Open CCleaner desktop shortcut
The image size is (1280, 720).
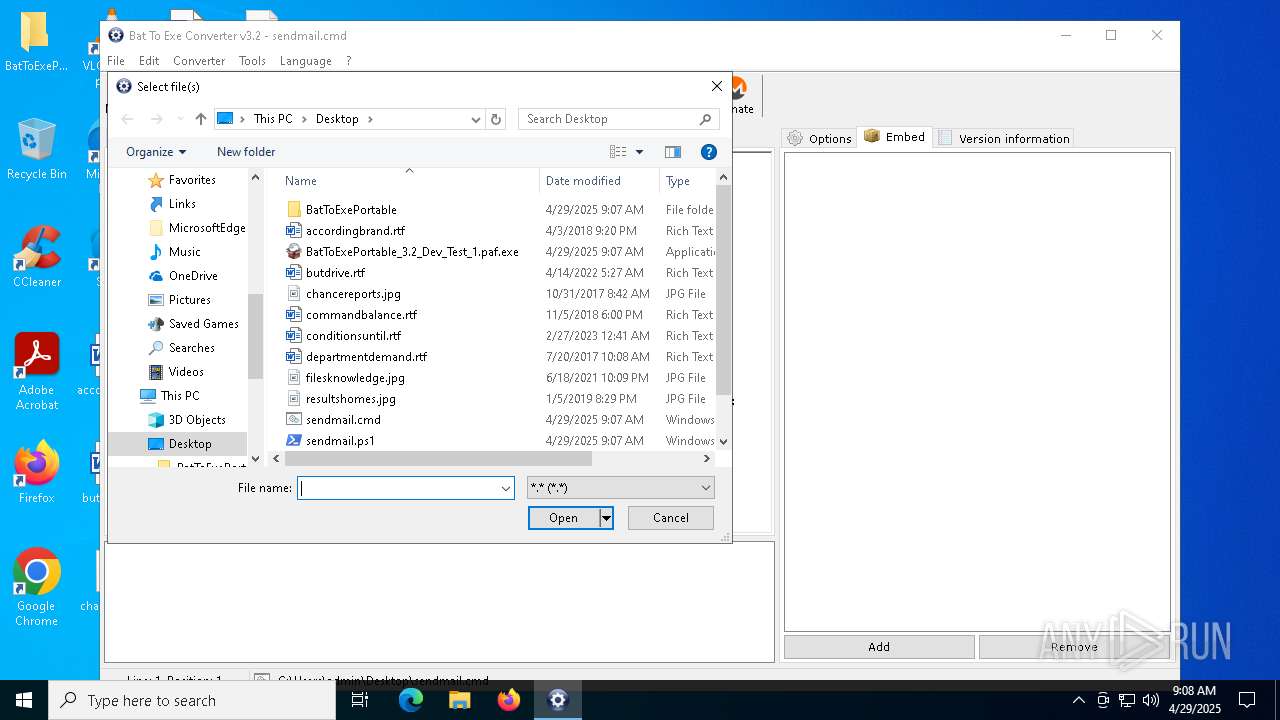coord(37,258)
